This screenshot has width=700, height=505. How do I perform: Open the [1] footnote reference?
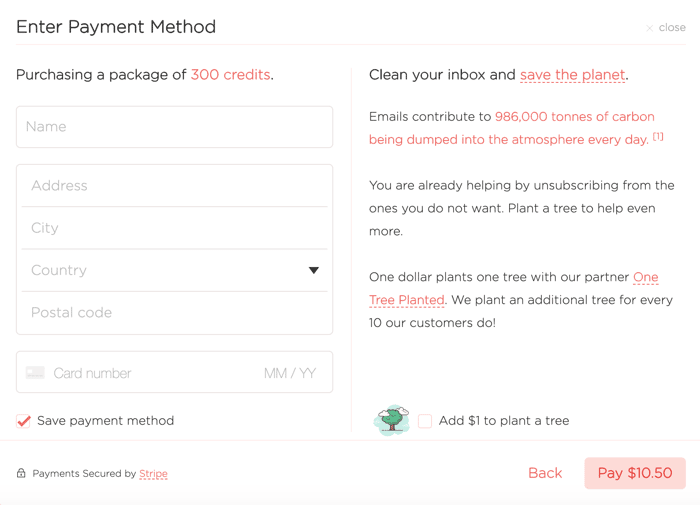pos(658,137)
